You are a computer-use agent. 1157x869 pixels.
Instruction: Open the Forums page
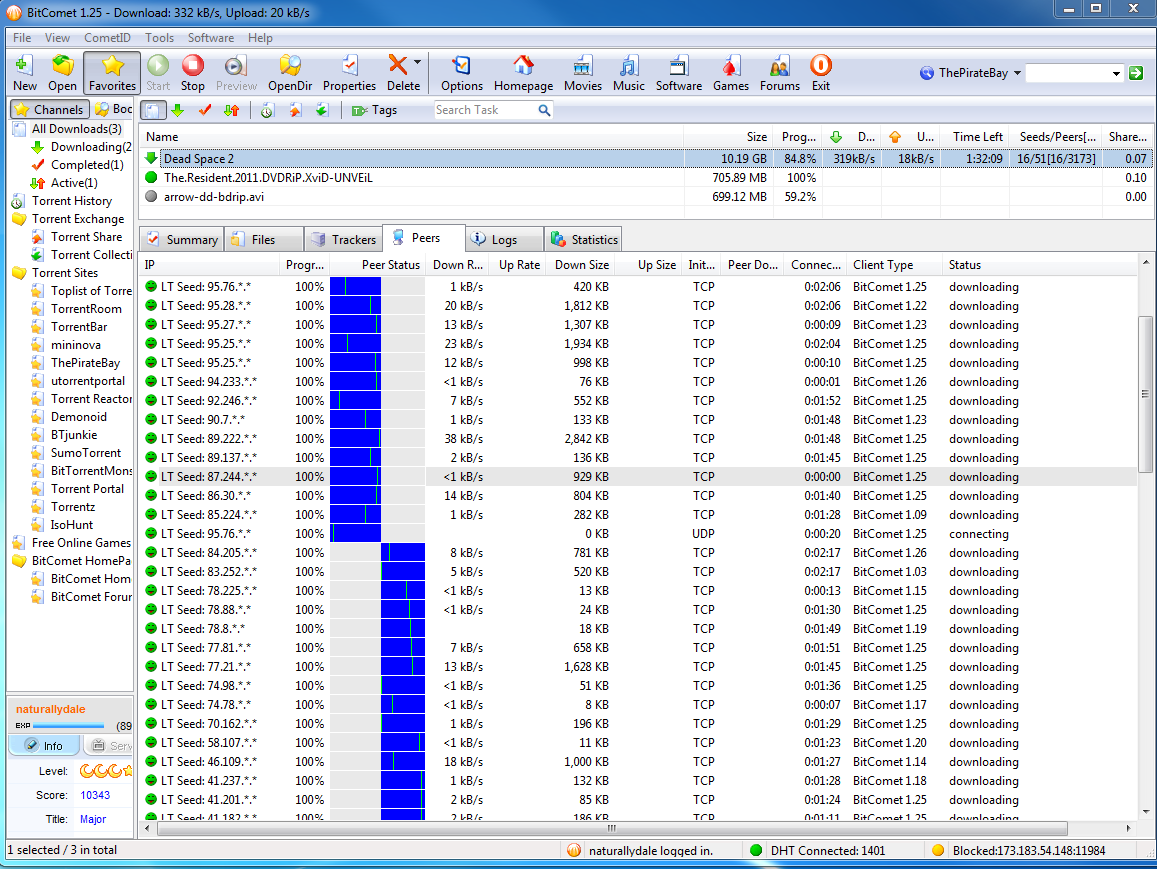click(x=780, y=73)
